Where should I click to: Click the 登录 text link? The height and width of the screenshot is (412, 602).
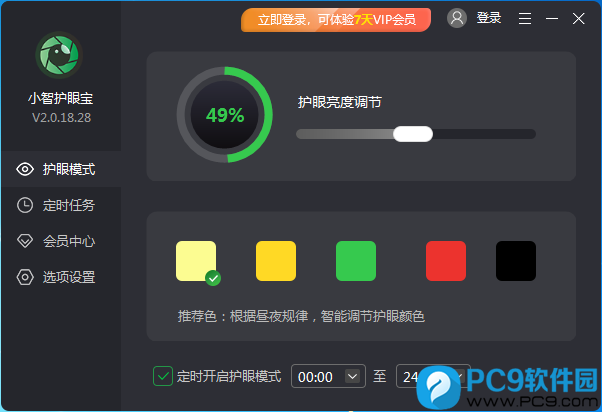click(489, 18)
